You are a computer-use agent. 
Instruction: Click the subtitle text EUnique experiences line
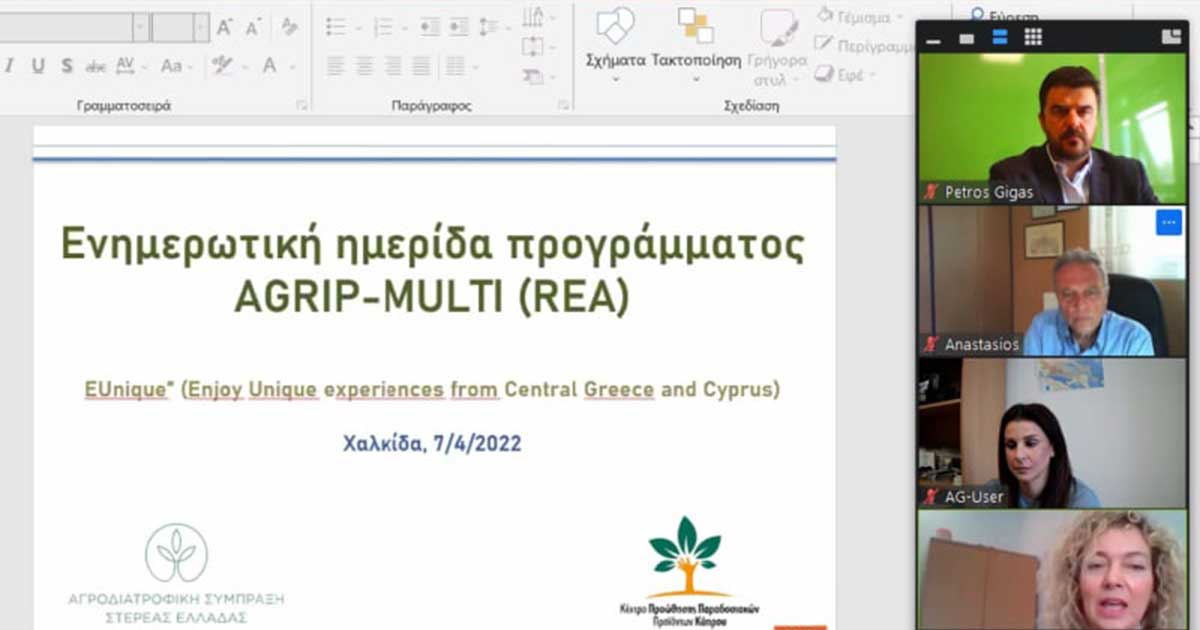coord(432,389)
